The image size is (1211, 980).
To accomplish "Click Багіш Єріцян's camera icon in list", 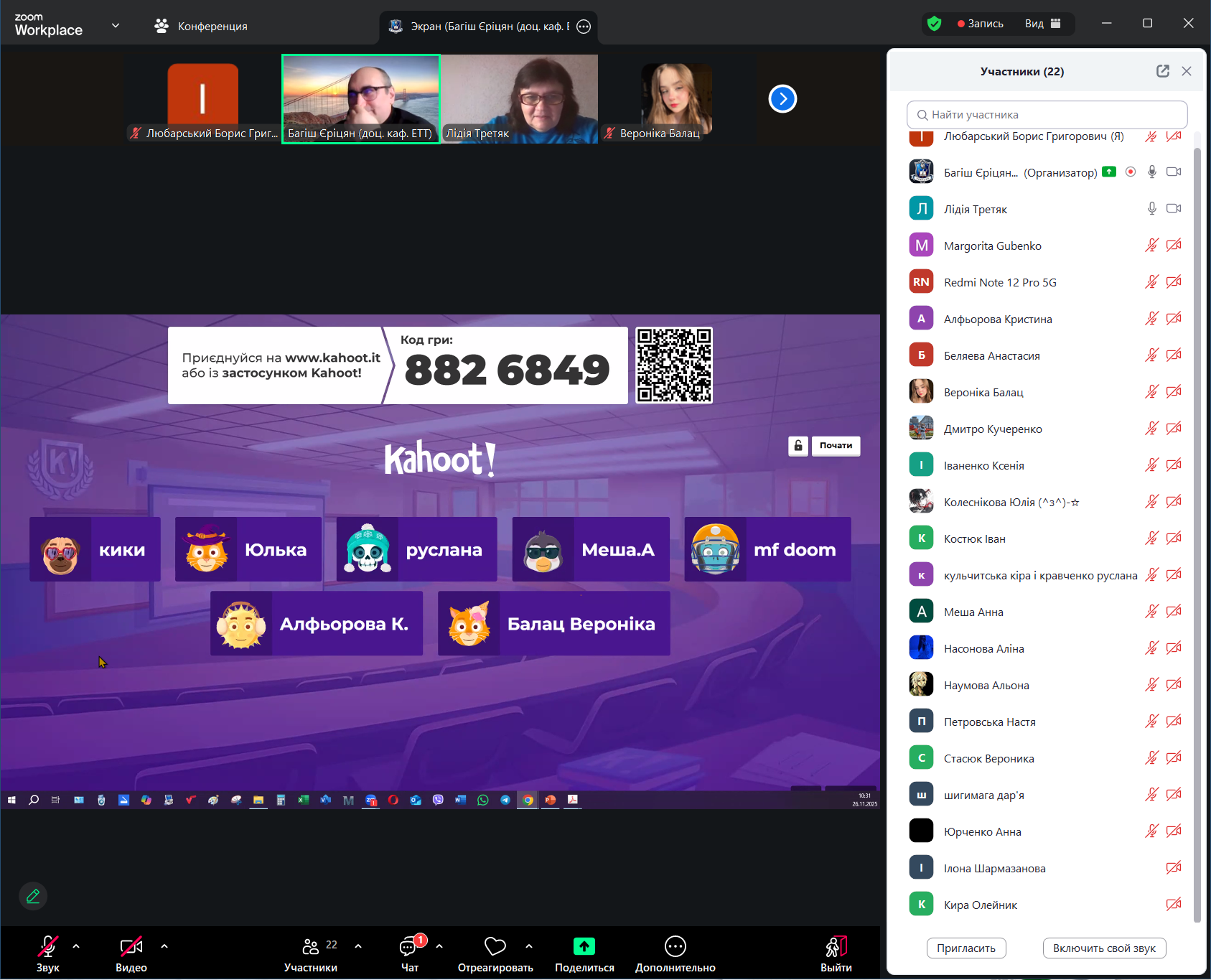I will (x=1174, y=172).
